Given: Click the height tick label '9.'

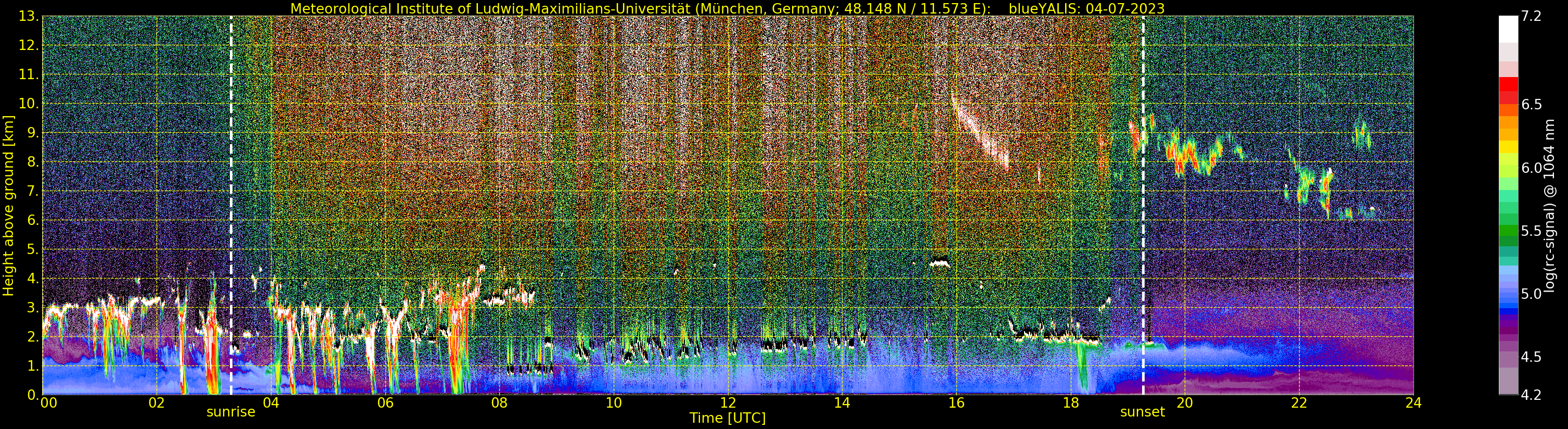Looking at the screenshot, I should pyautogui.click(x=32, y=133).
